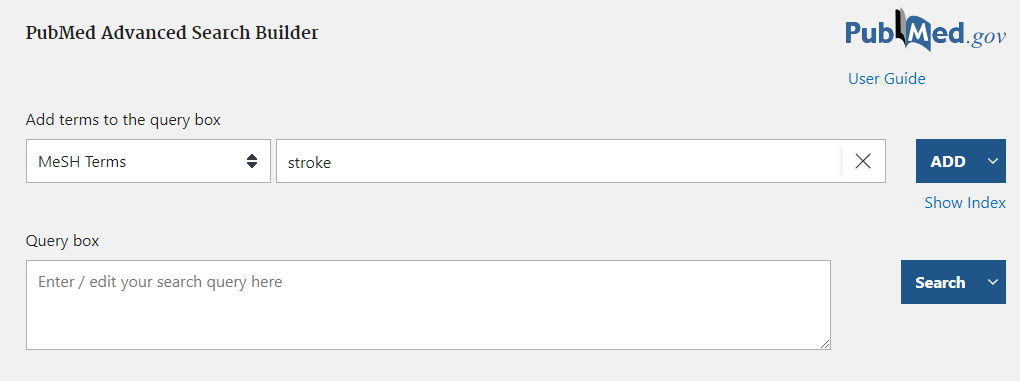Screen dimensions: 1020x381
Task: Click the up-down arrows on the MeSH Terms selector
Action: [x=252, y=161]
